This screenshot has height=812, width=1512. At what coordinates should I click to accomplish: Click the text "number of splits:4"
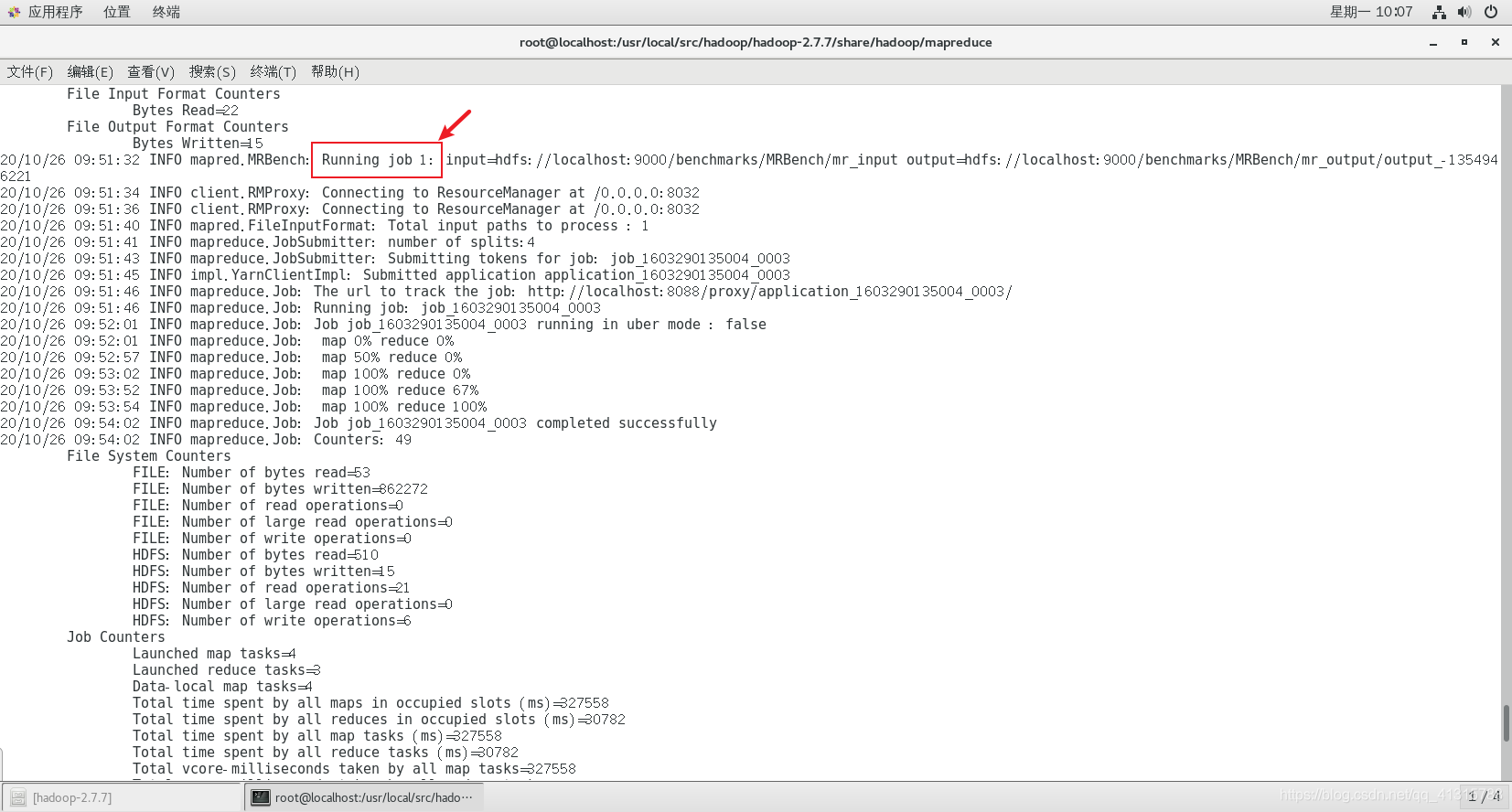pyautogui.click(x=461, y=242)
